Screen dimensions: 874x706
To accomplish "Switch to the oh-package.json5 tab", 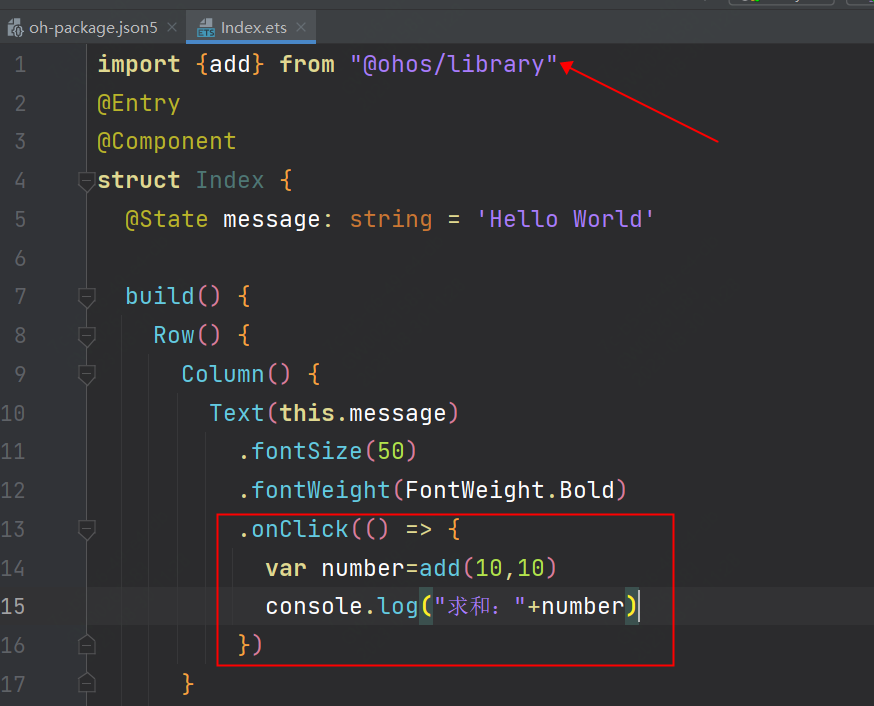I will (x=93, y=27).
